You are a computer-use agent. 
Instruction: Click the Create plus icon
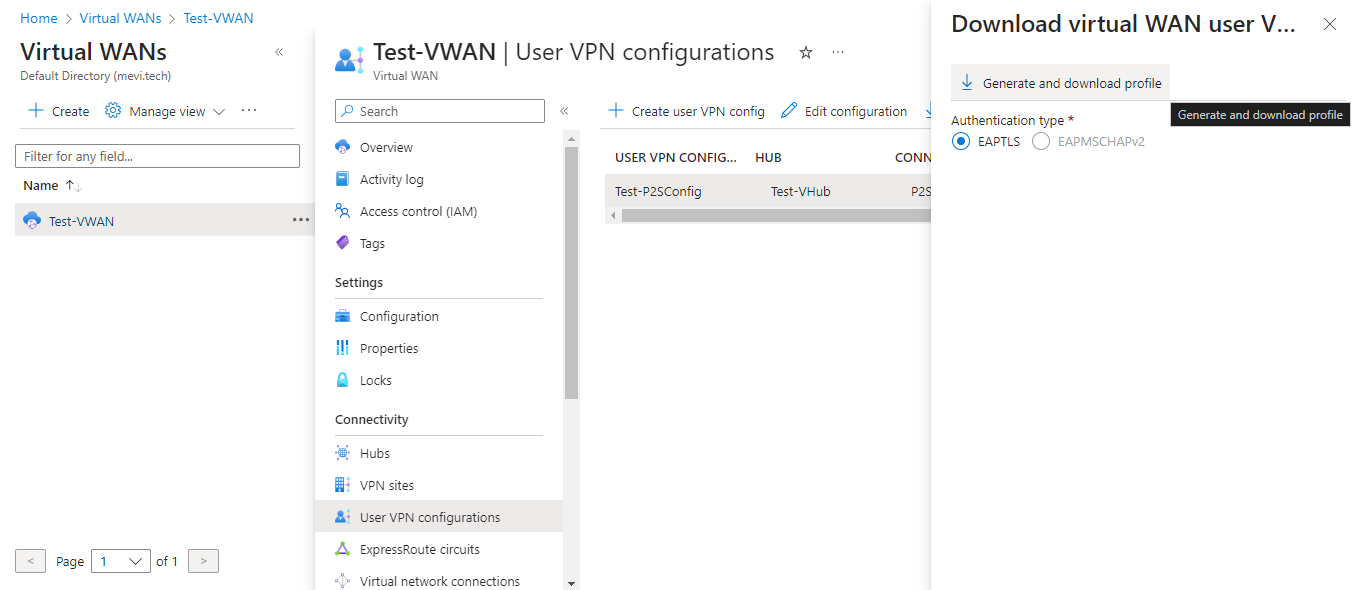tap(36, 111)
